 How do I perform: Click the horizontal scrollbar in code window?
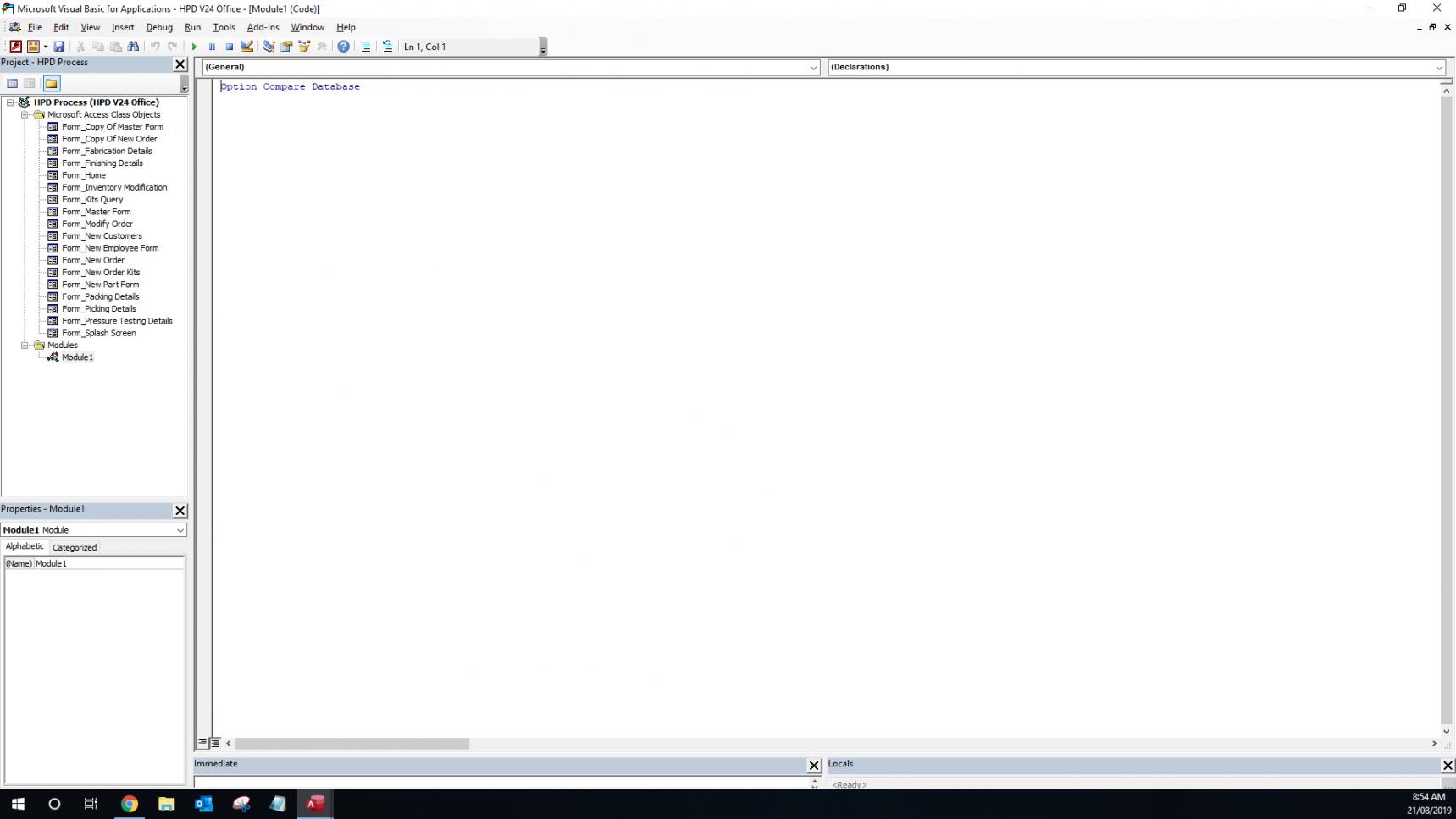coord(352,744)
